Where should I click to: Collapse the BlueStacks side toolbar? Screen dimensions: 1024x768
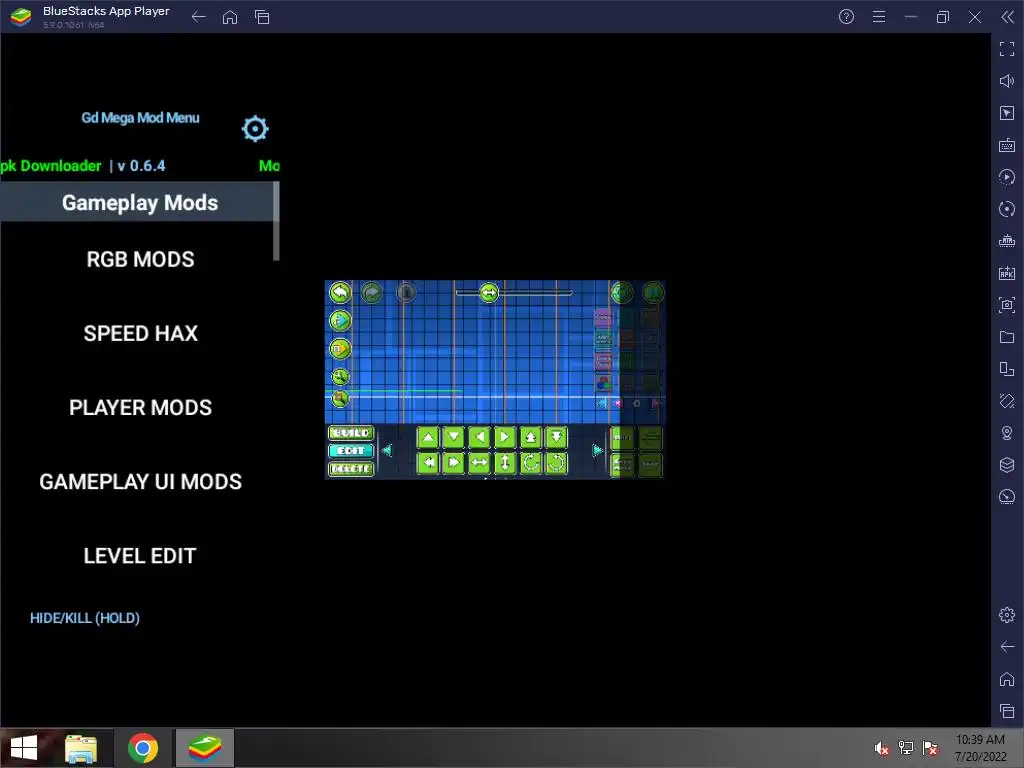1008,17
